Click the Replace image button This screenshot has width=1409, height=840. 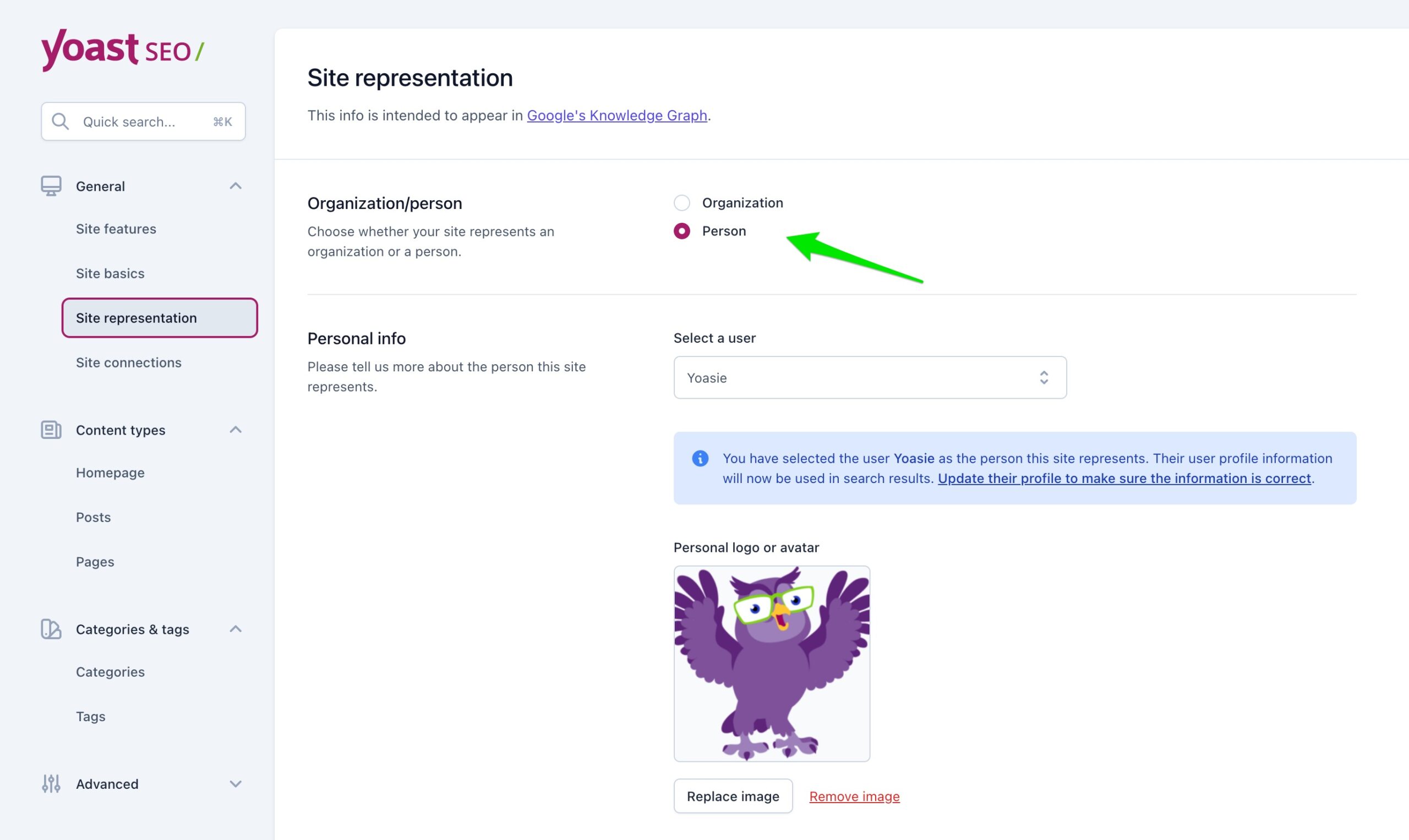(733, 797)
